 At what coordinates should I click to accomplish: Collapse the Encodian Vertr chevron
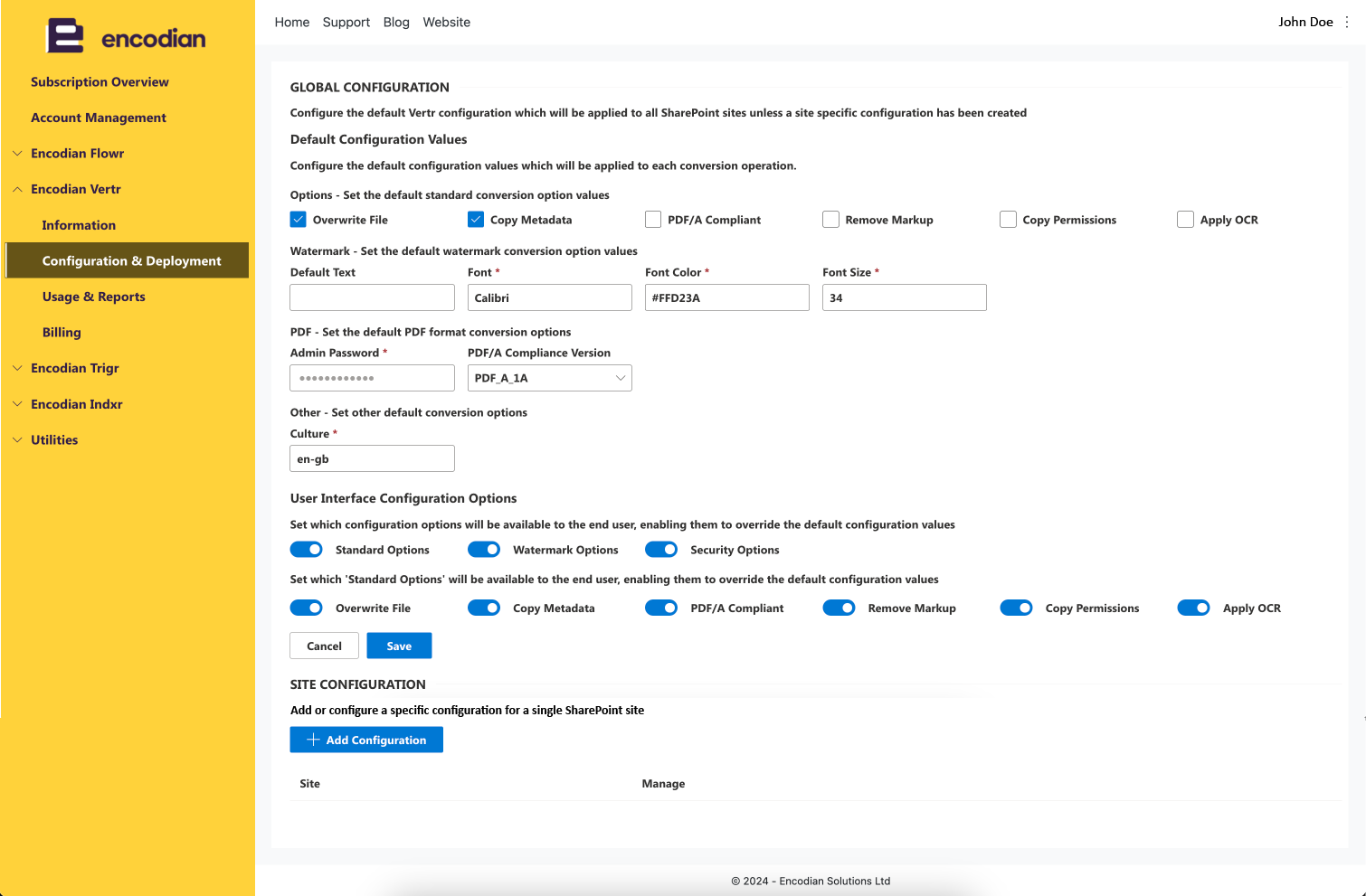point(17,189)
